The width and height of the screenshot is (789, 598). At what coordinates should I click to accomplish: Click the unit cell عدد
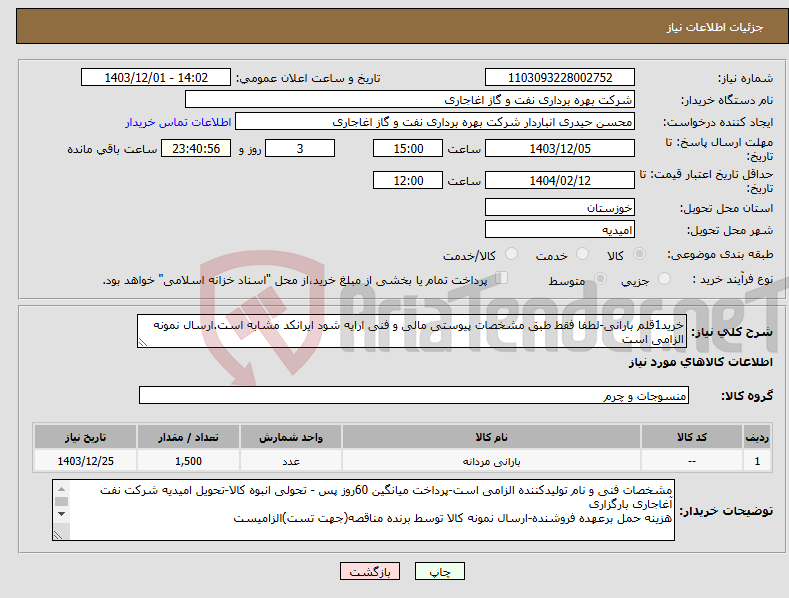click(x=291, y=461)
